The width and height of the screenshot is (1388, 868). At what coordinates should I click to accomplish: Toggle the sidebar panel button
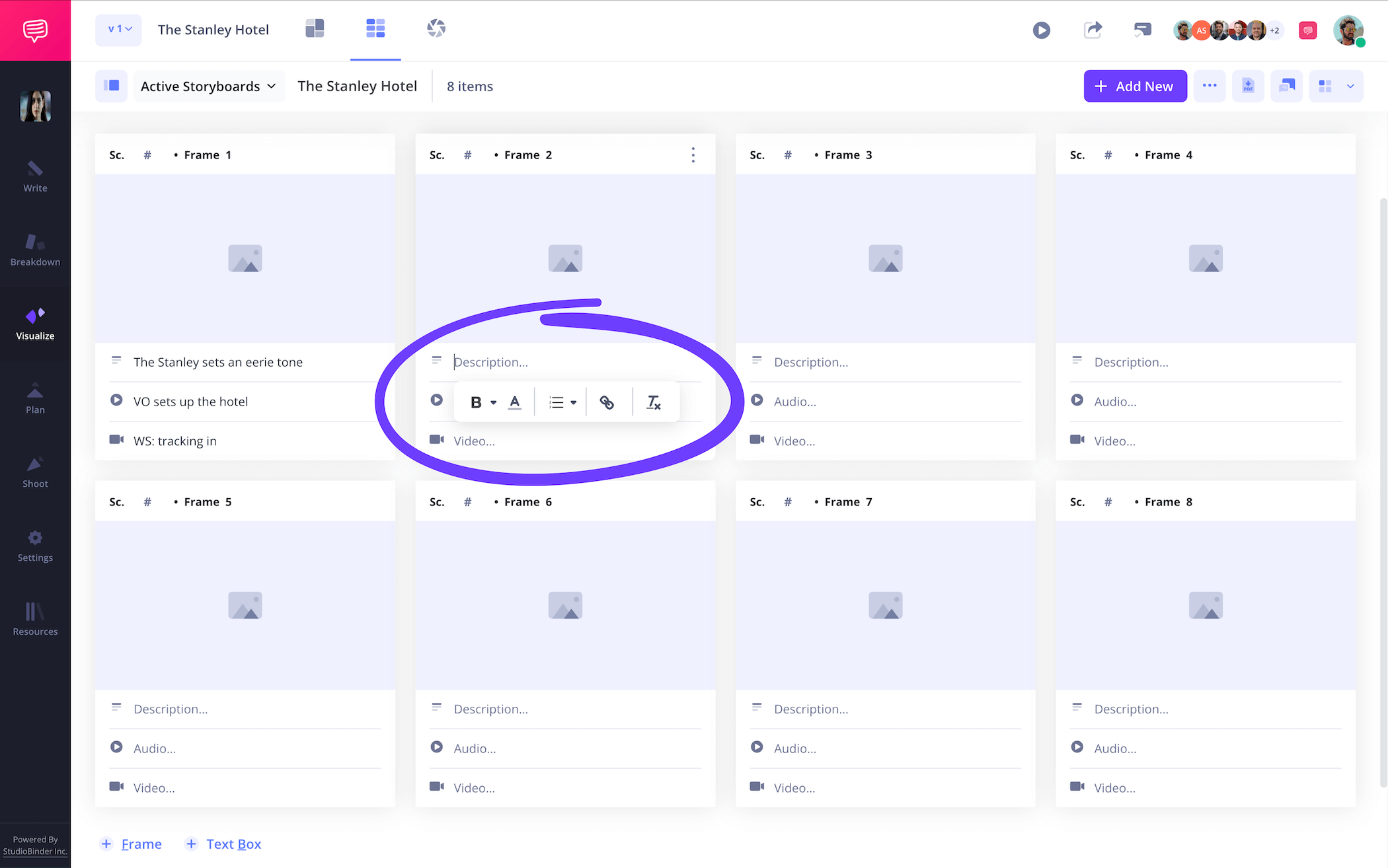tap(111, 87)
